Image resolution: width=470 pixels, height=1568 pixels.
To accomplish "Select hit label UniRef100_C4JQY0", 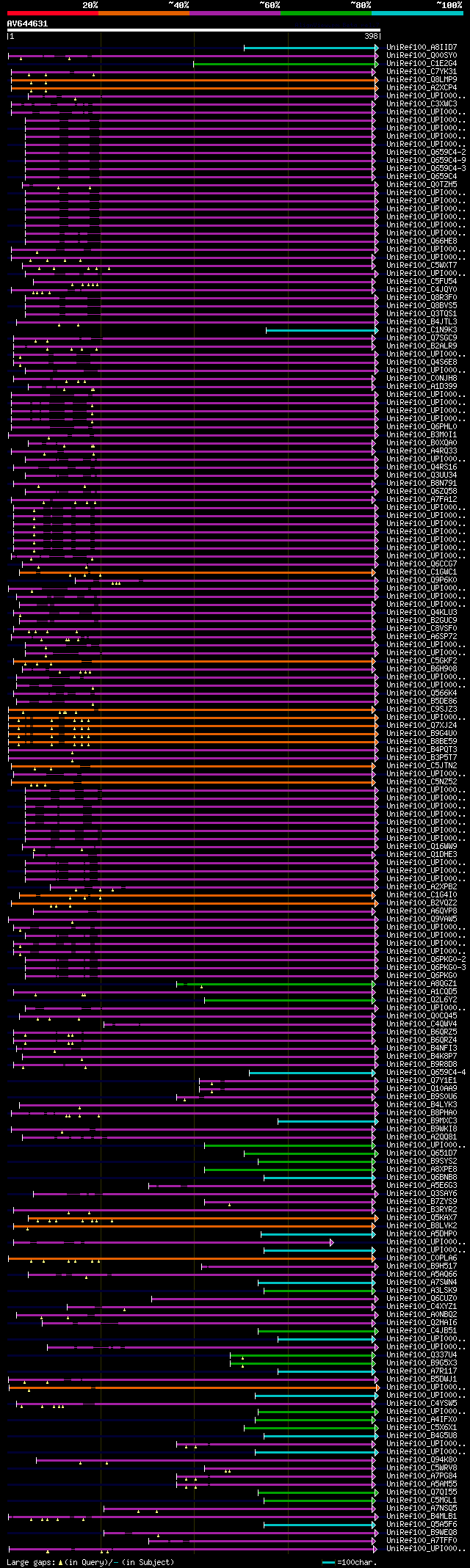I will point(422,289).
